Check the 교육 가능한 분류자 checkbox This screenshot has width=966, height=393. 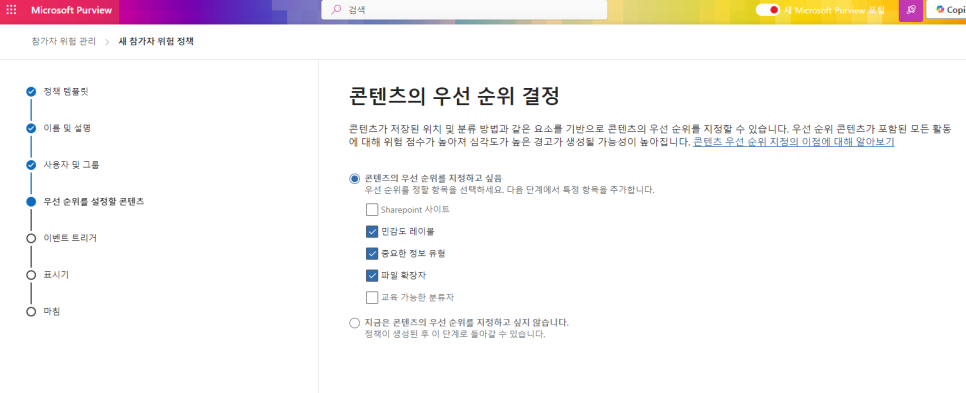coord(371,298)
